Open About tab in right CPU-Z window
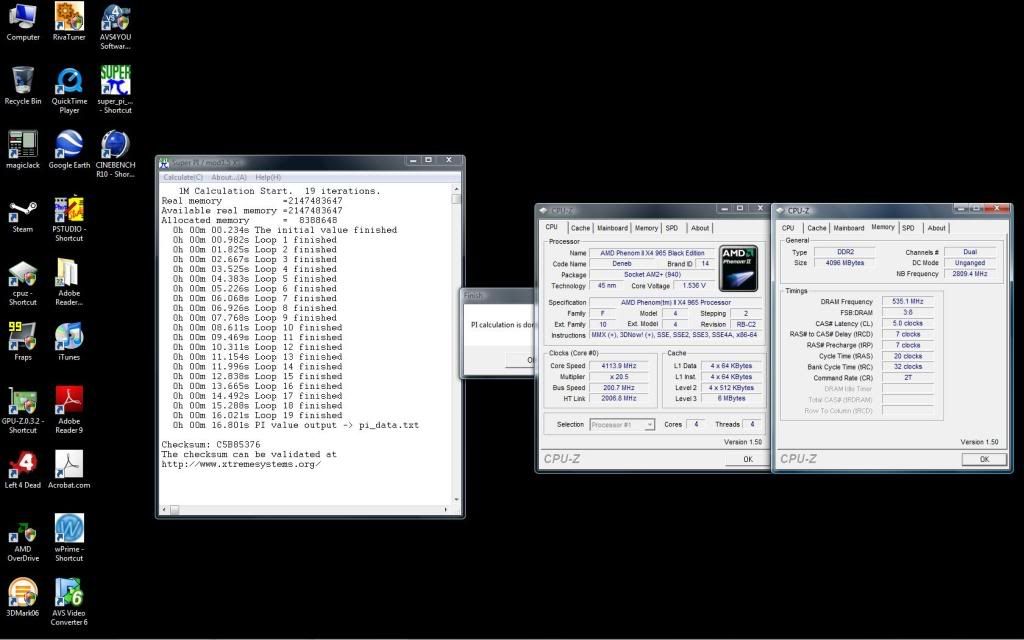The image size is (1024, 640). (936, 228)
